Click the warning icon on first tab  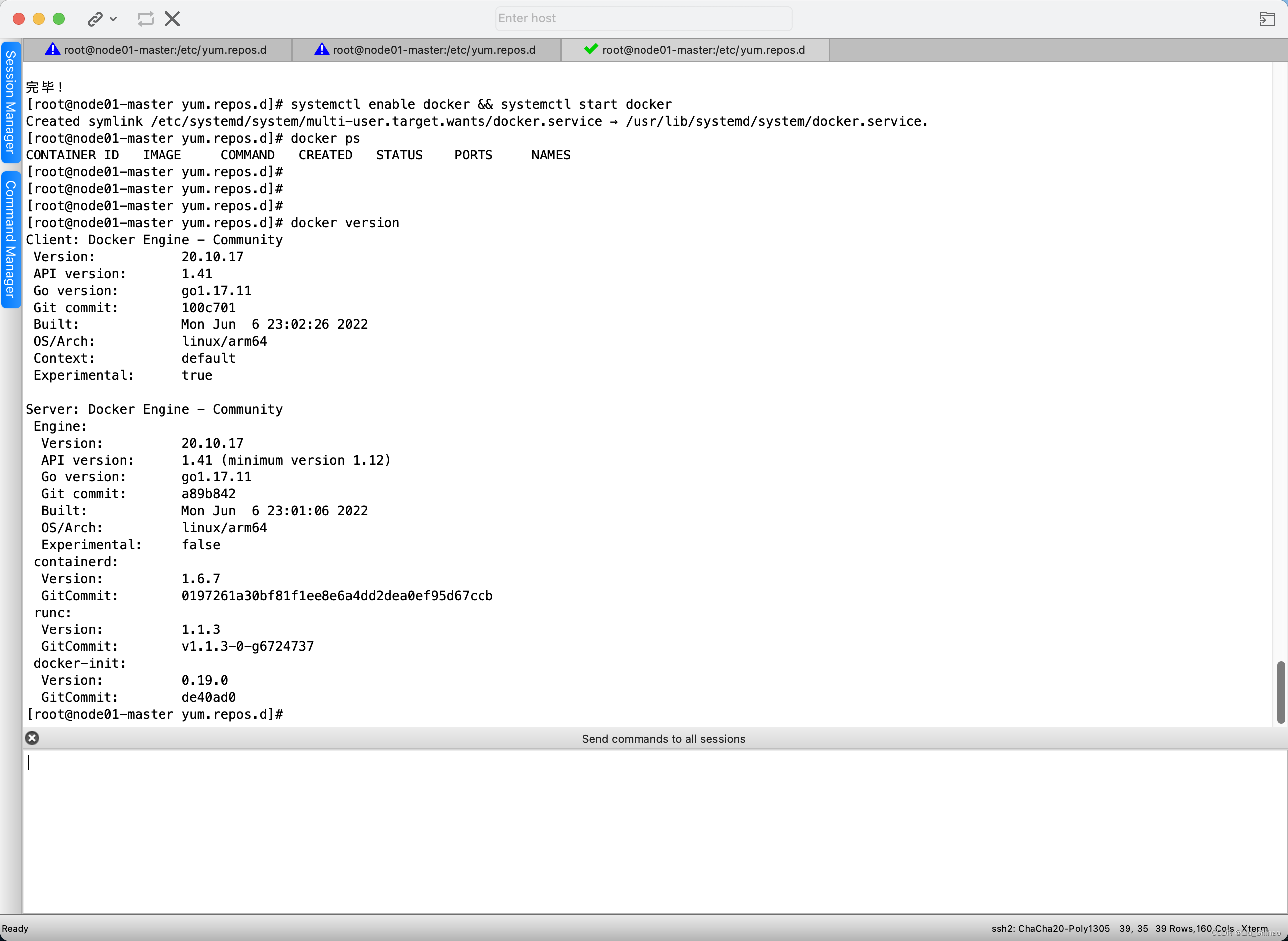52,49
